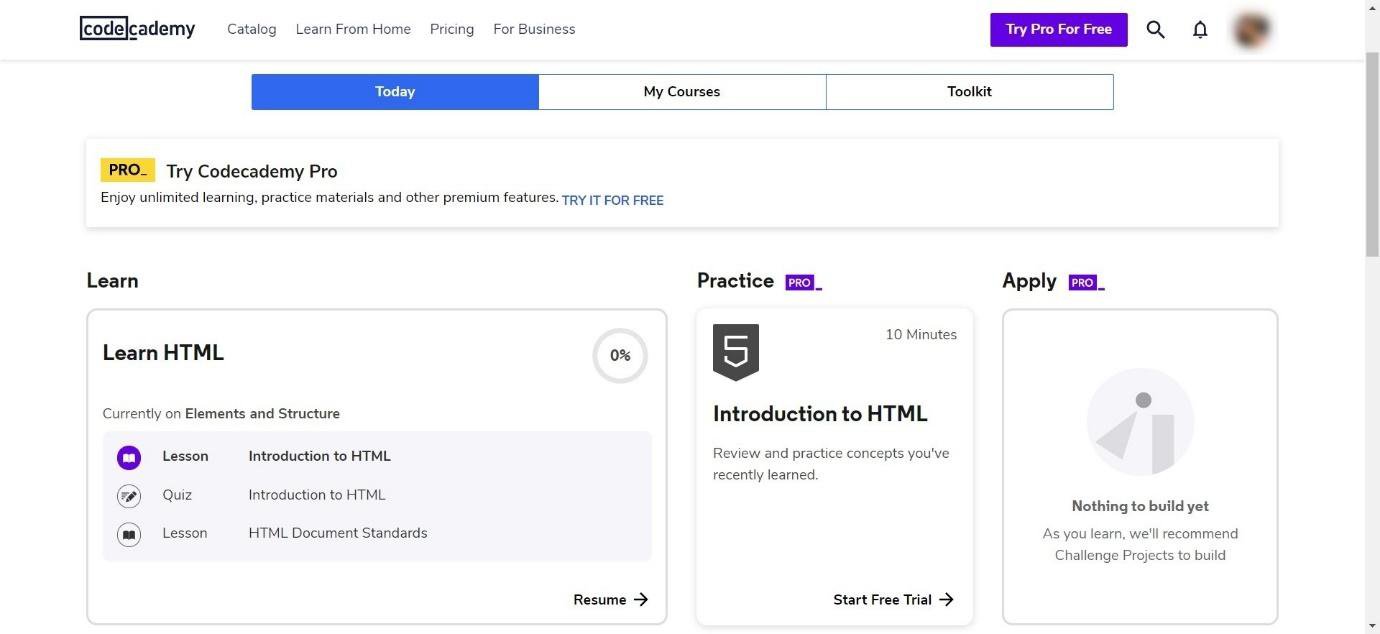Click the TRY IT FOR FREE link
Screen dimensions: 1380x634
613,200
